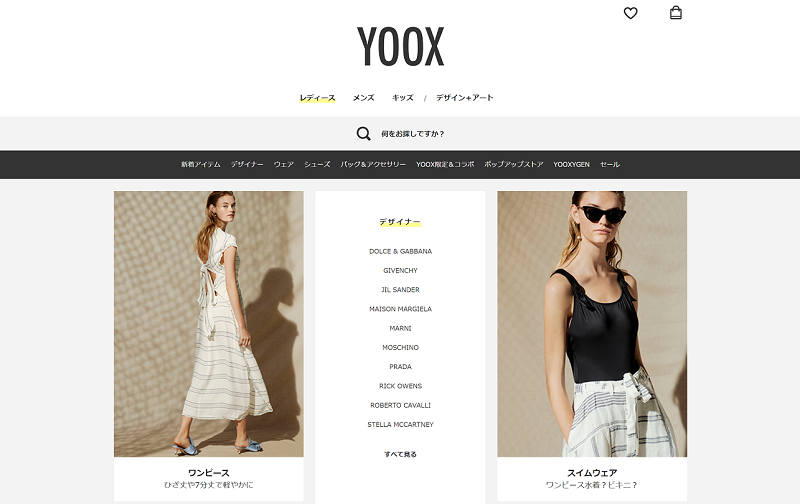
Task: Open バッグ&アクセサリー menu
Action: click(x=373, y=164)
